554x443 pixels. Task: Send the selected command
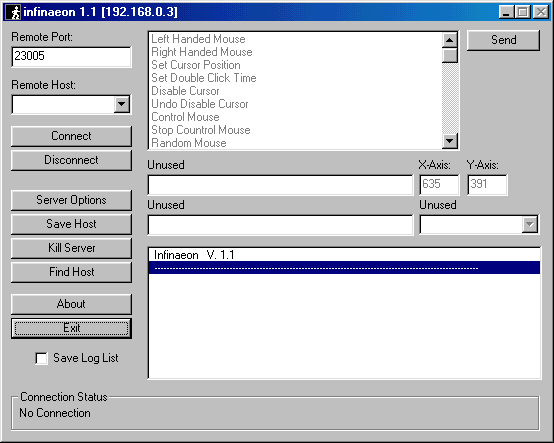[503, 40]
